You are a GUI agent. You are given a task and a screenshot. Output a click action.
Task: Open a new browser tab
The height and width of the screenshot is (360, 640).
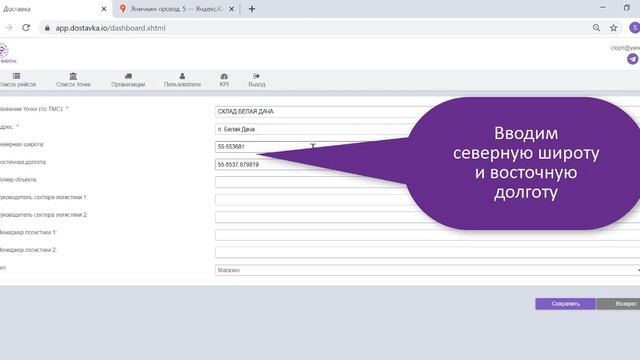(x=251, y=9)
